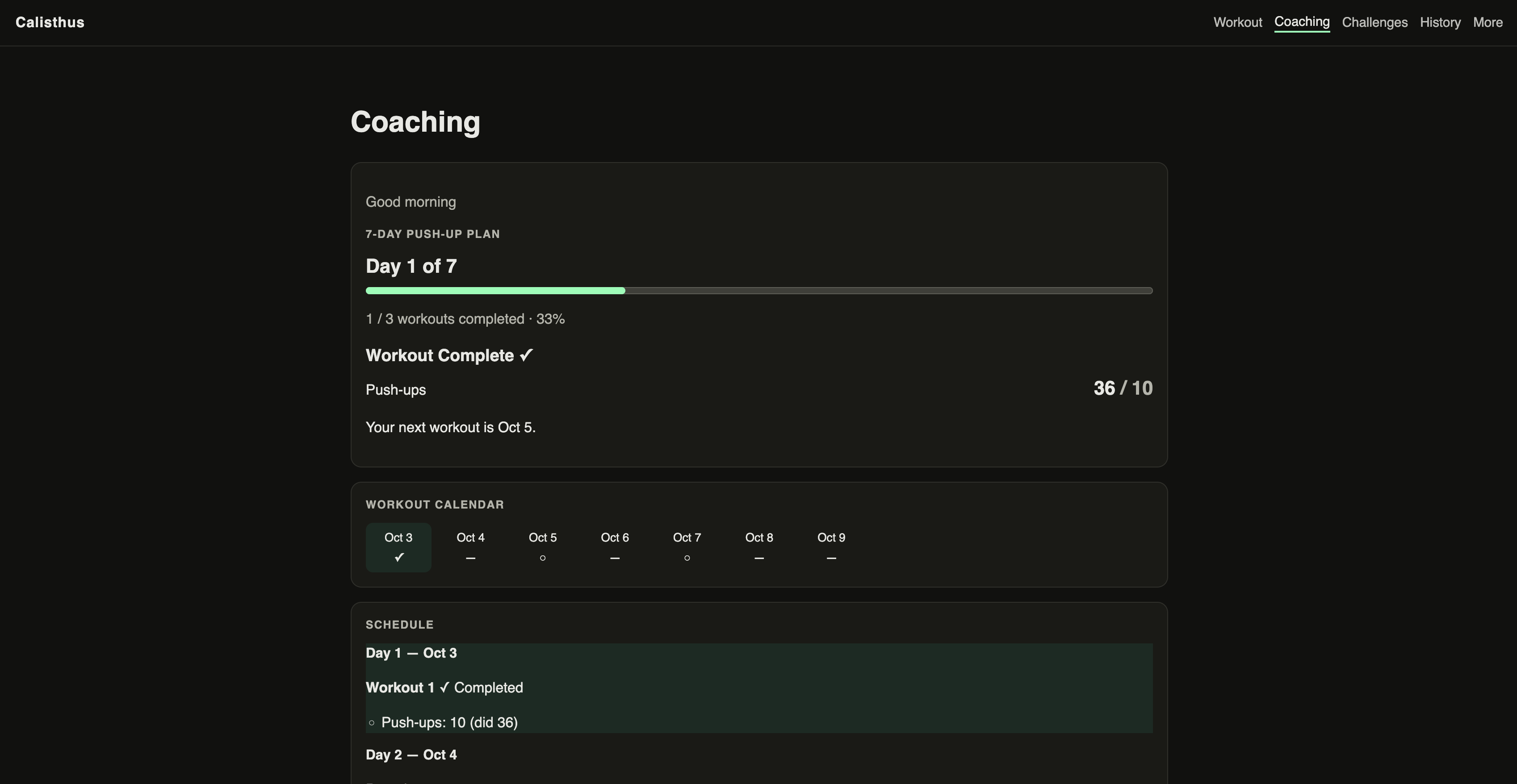Select Oct 4 calendar day

coord(470,547)
